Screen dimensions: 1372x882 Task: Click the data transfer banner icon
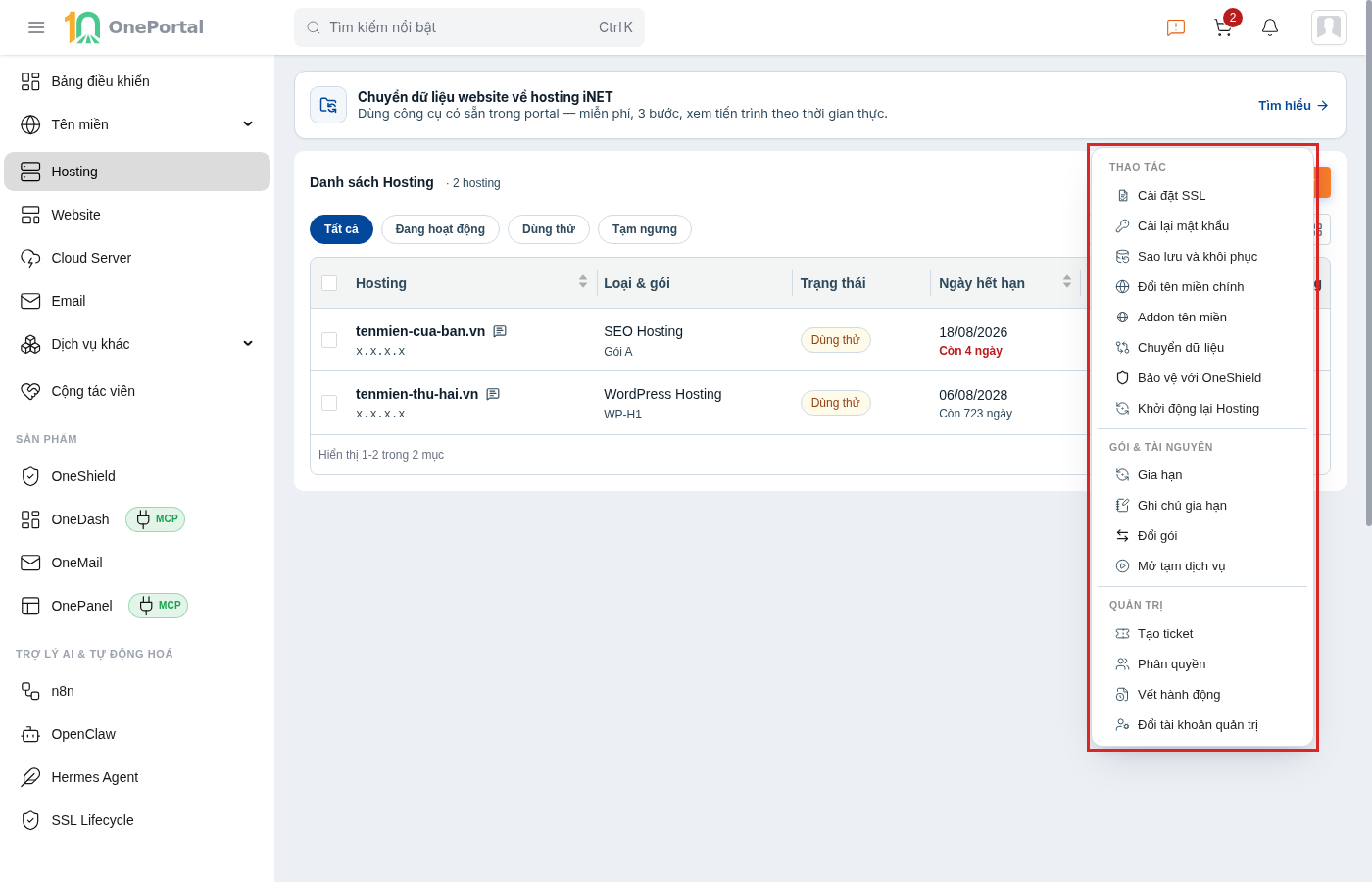[x=328, y=105]
